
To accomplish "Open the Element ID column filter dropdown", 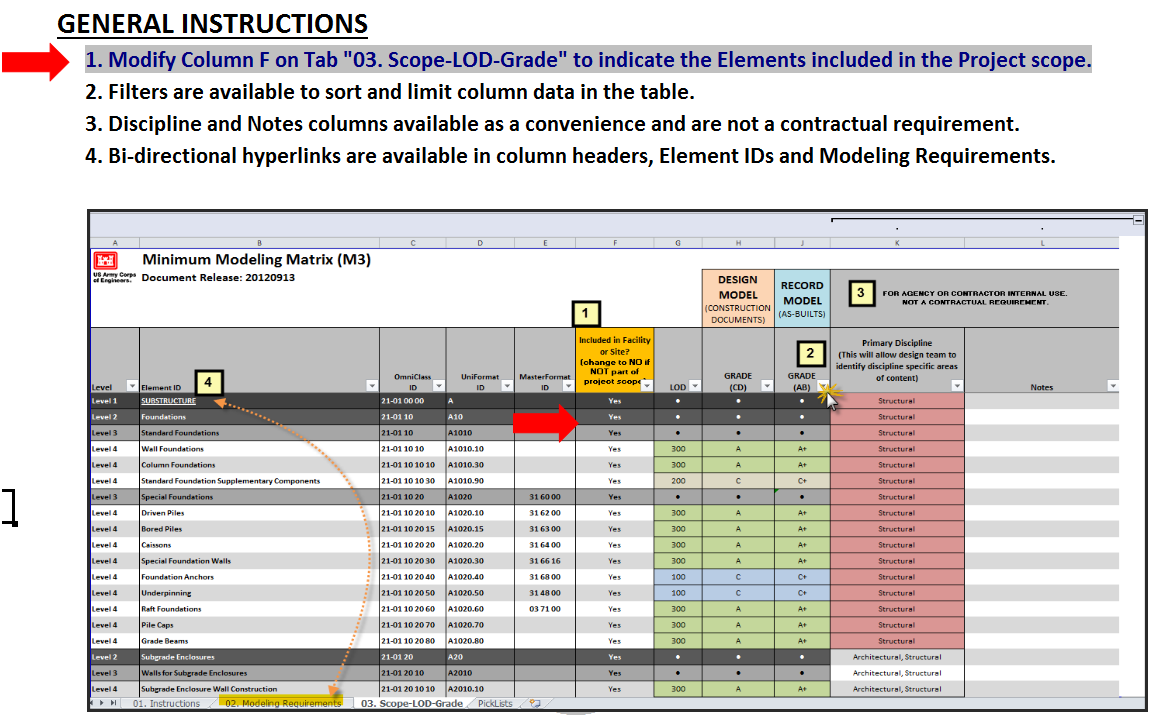I will (371, 386).
